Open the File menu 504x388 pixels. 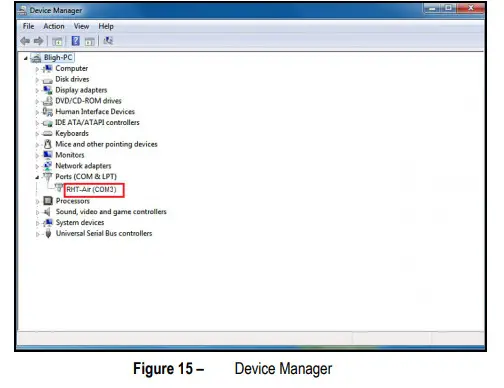[28, 26]
